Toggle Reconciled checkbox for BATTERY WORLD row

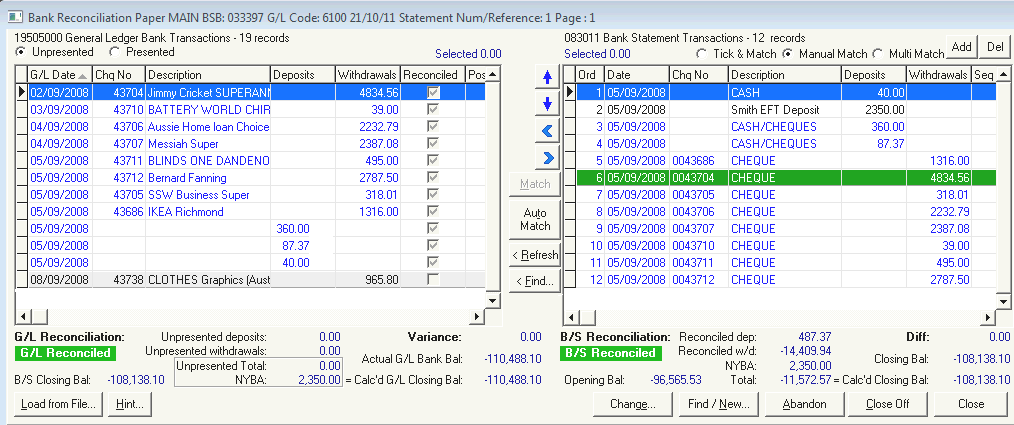pyautogui.click(x=433, y=110)
